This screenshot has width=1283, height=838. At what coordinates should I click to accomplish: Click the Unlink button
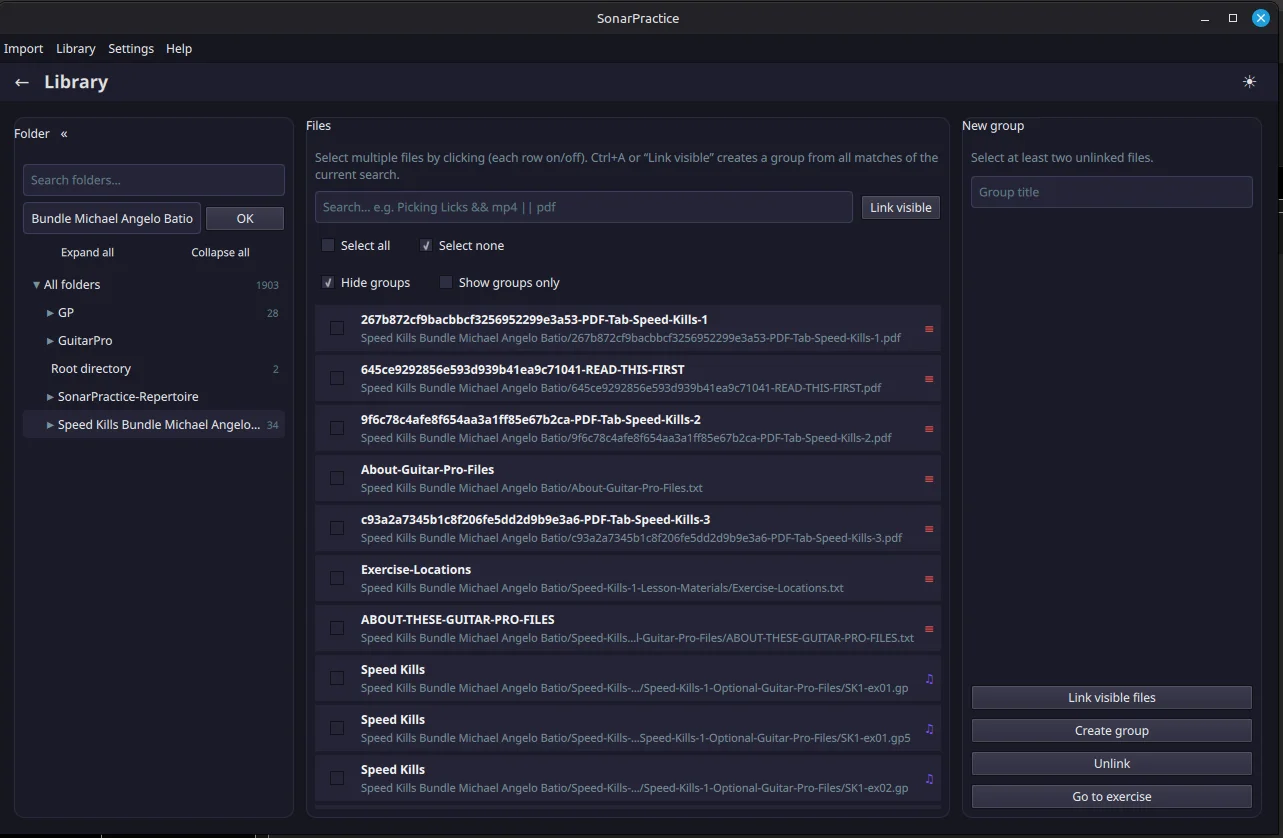click(x=1112, y=763)
